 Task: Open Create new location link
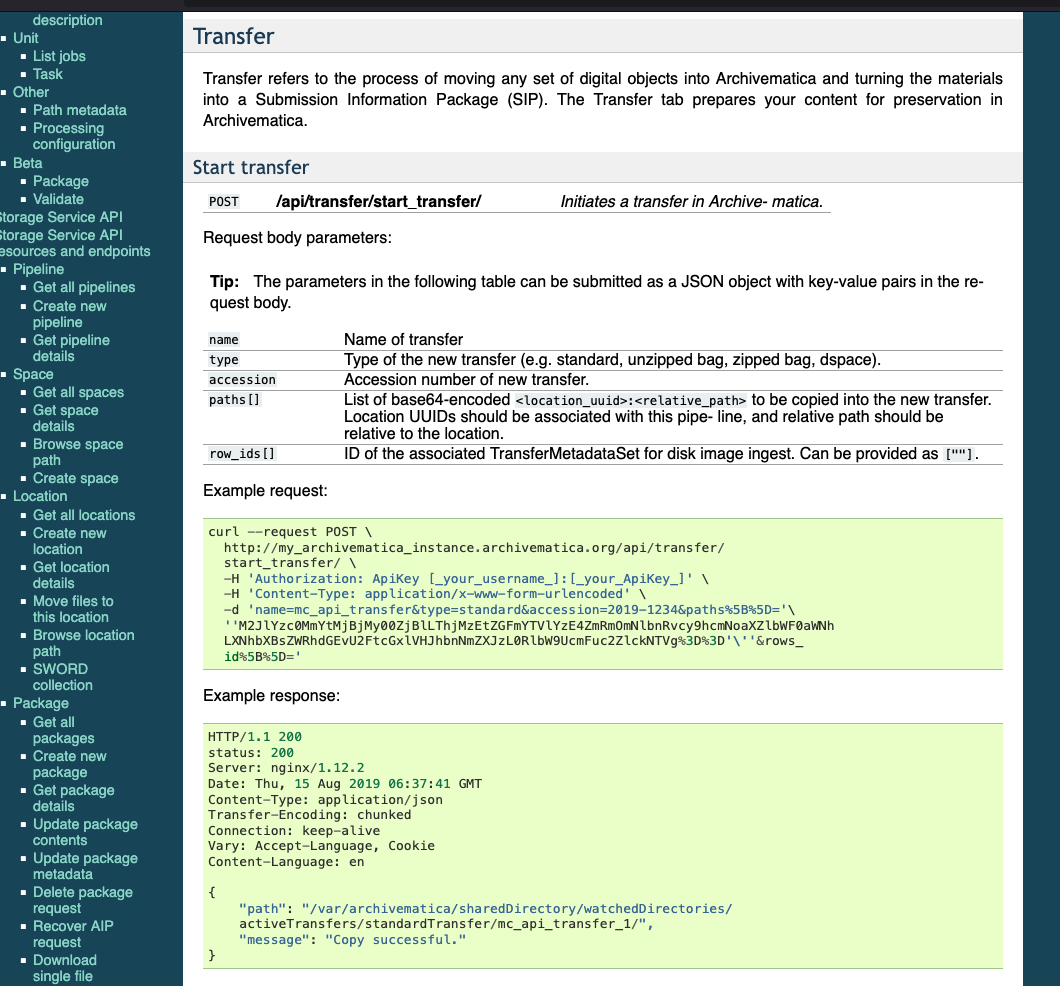point(70,541)
